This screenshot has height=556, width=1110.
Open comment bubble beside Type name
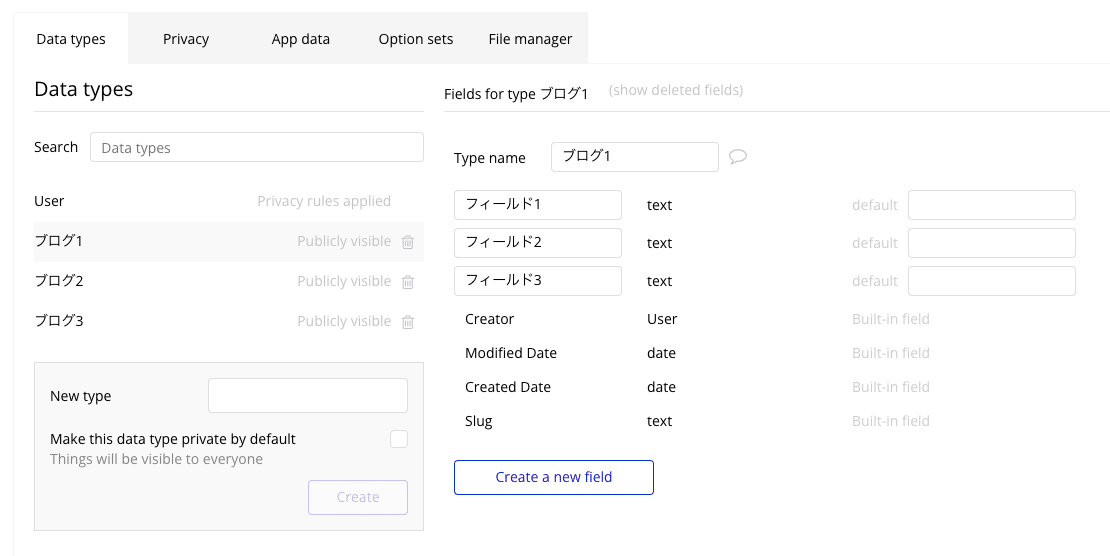click(738, 157)
